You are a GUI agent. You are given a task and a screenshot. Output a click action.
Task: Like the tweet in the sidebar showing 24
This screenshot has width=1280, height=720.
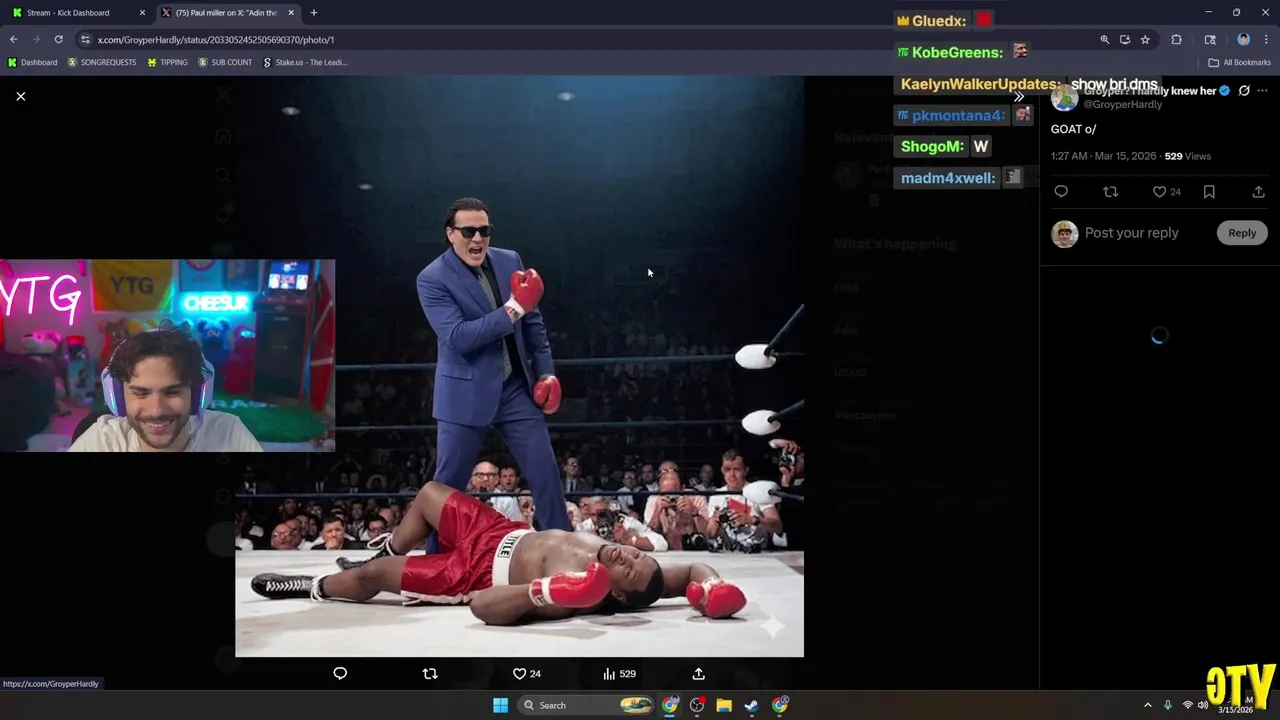tap(1166, 192)
